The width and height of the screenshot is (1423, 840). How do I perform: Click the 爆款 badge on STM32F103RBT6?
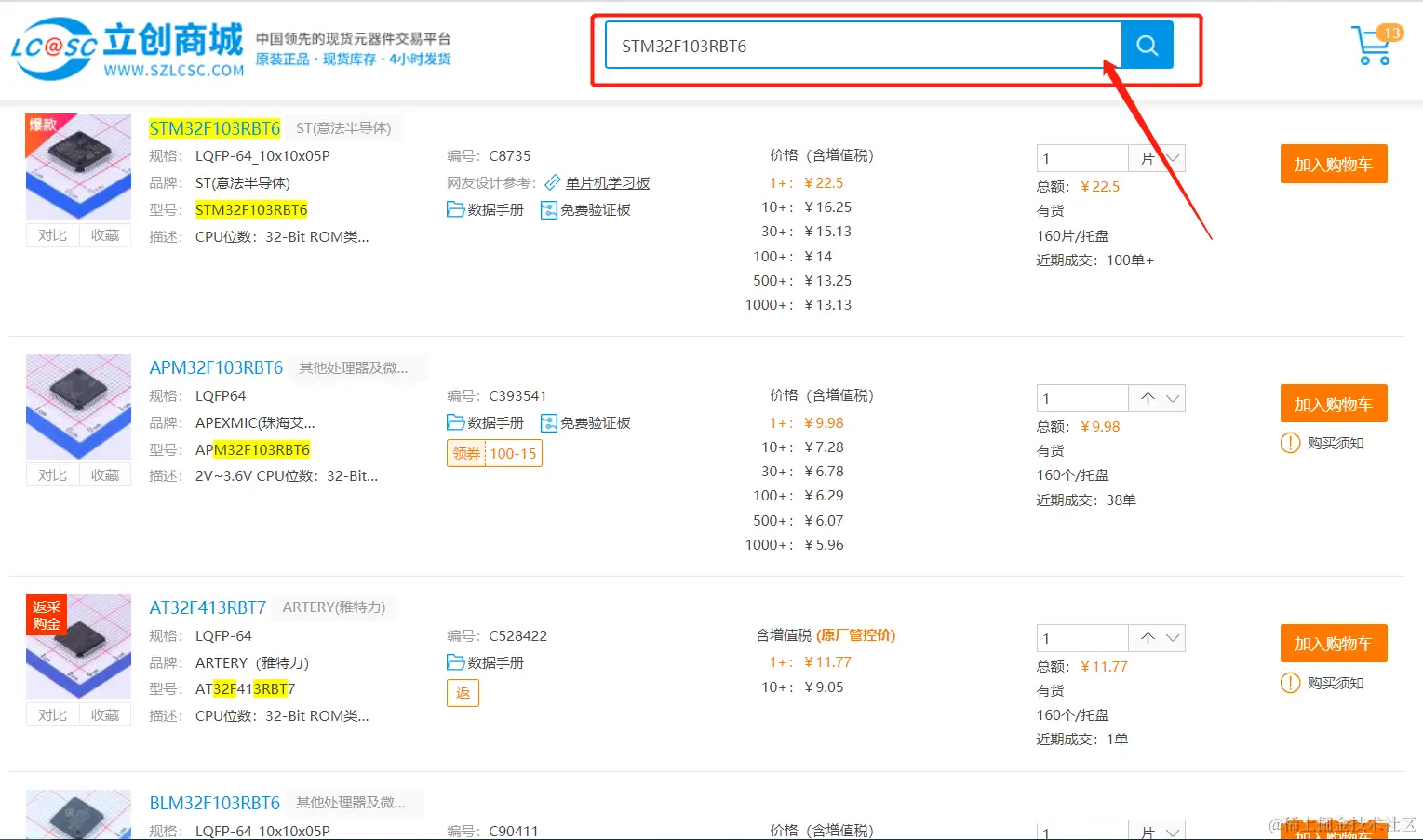coord(43,125)
